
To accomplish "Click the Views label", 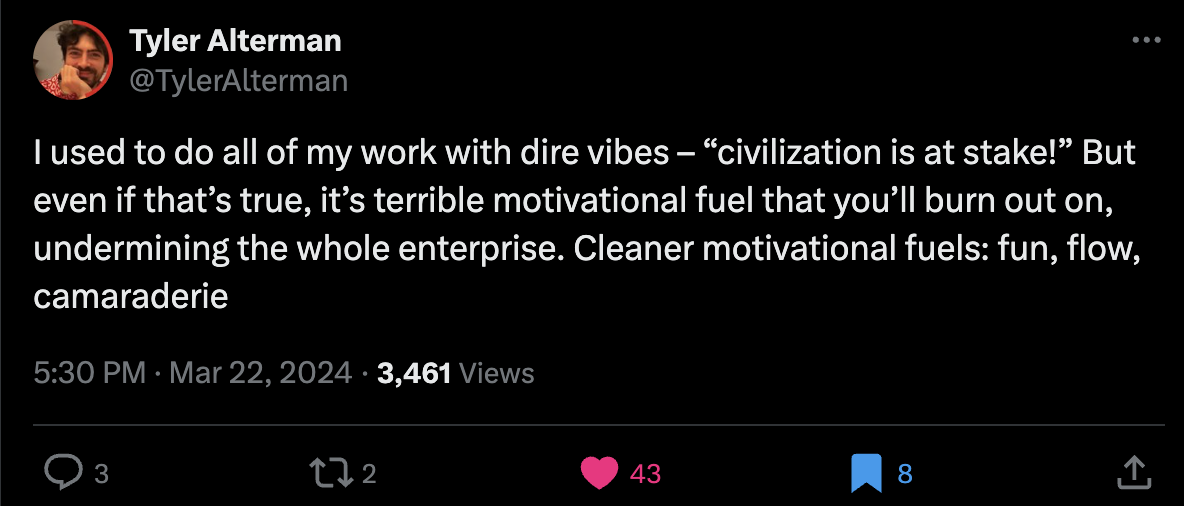I will (x=498, y=373).
